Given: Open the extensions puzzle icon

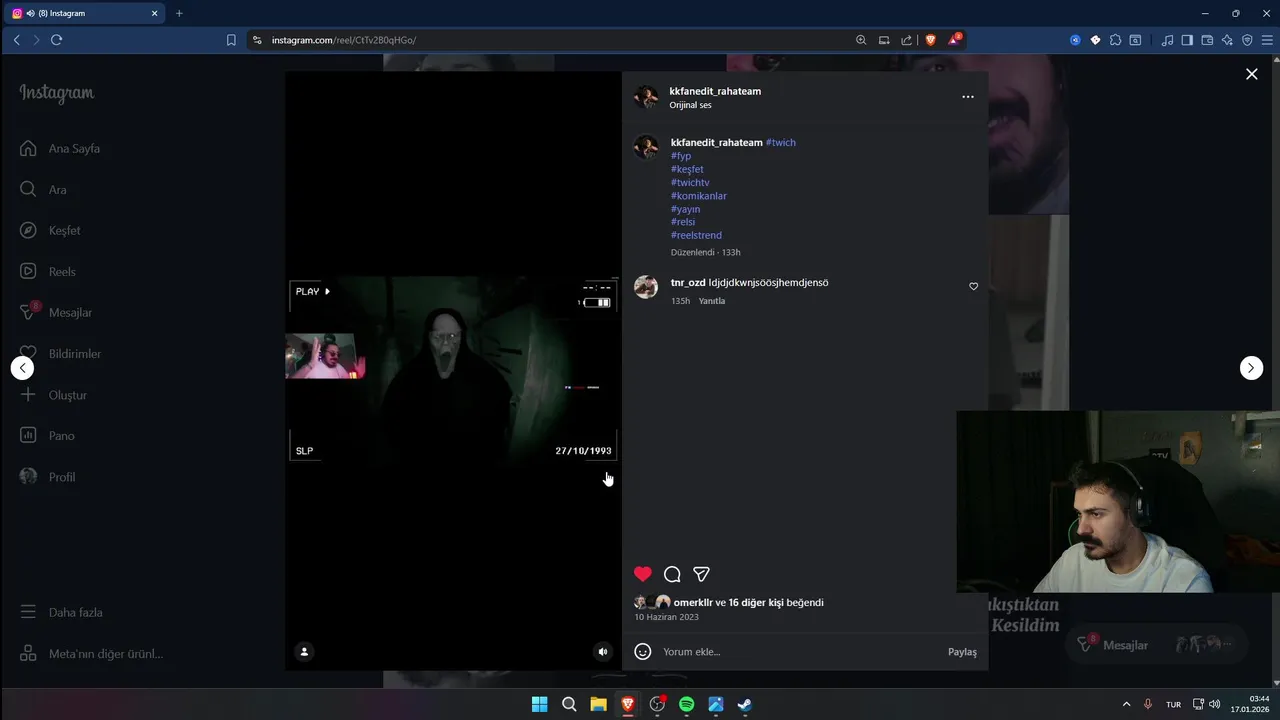Looking at the screenshot, I should tap(1116, 40).
